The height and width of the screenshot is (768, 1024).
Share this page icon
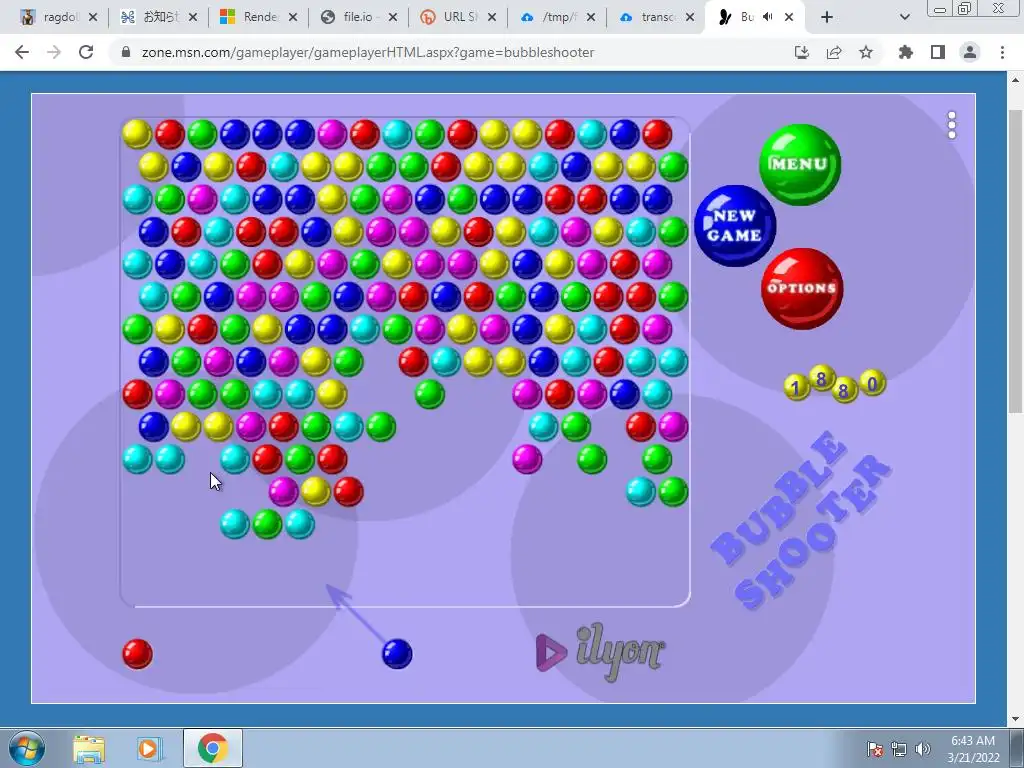click(x=834, y=52)
